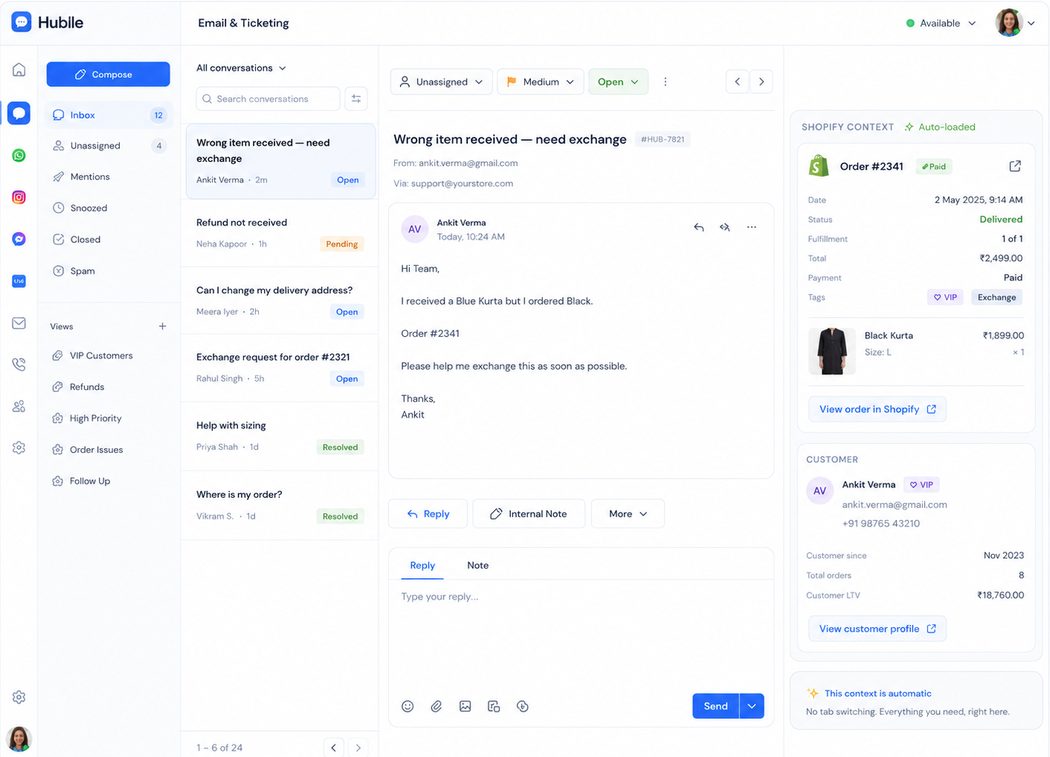Expand the More actions dropdown
This screenshot has width=1050, height=757.
tap(627, 514)
